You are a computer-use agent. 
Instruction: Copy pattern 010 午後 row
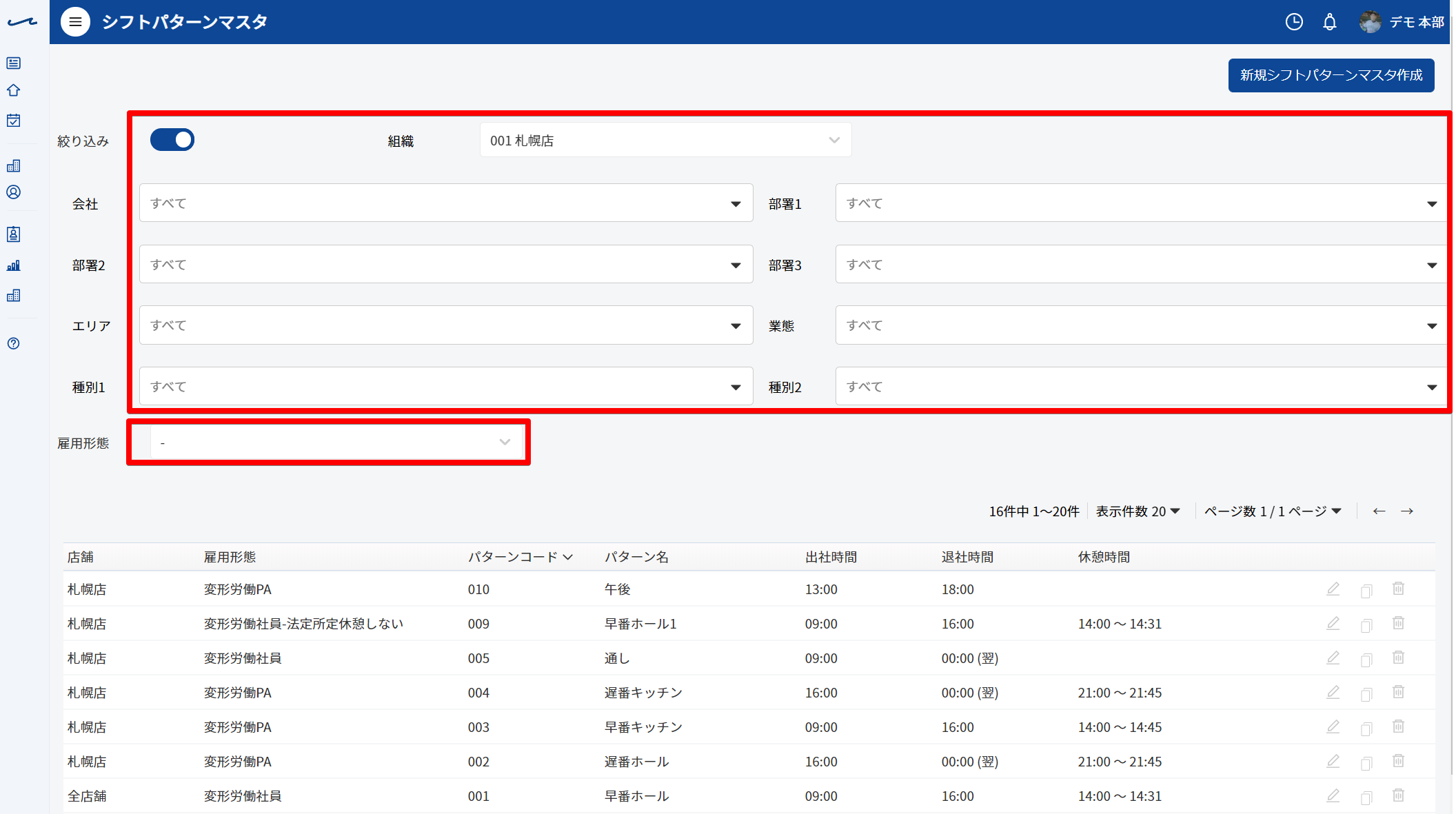coord(1366,591)
